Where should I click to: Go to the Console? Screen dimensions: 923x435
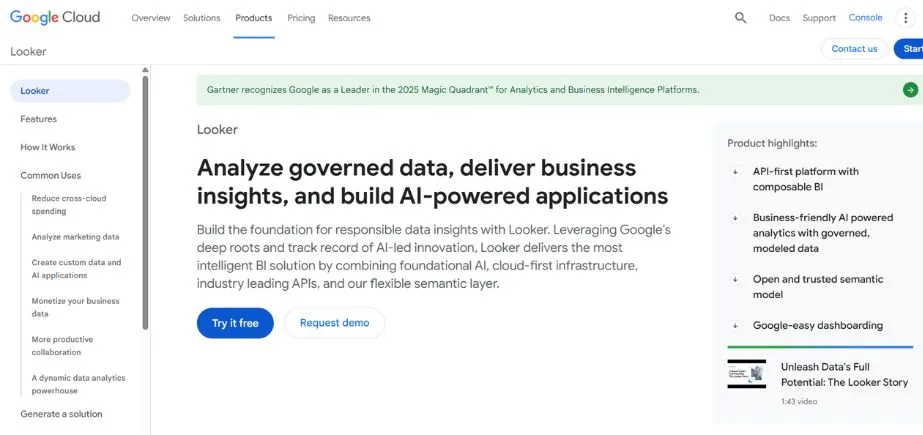point(865,18)
